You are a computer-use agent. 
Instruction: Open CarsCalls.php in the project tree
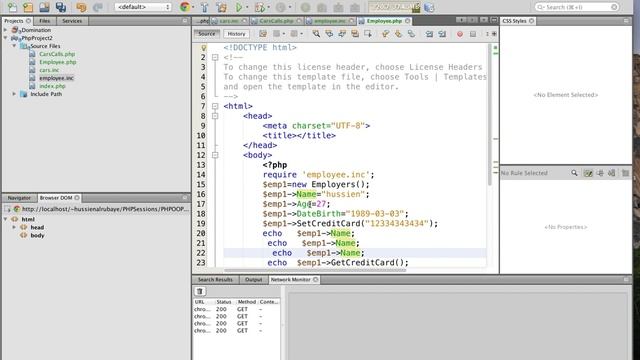(x=57, y=54)
